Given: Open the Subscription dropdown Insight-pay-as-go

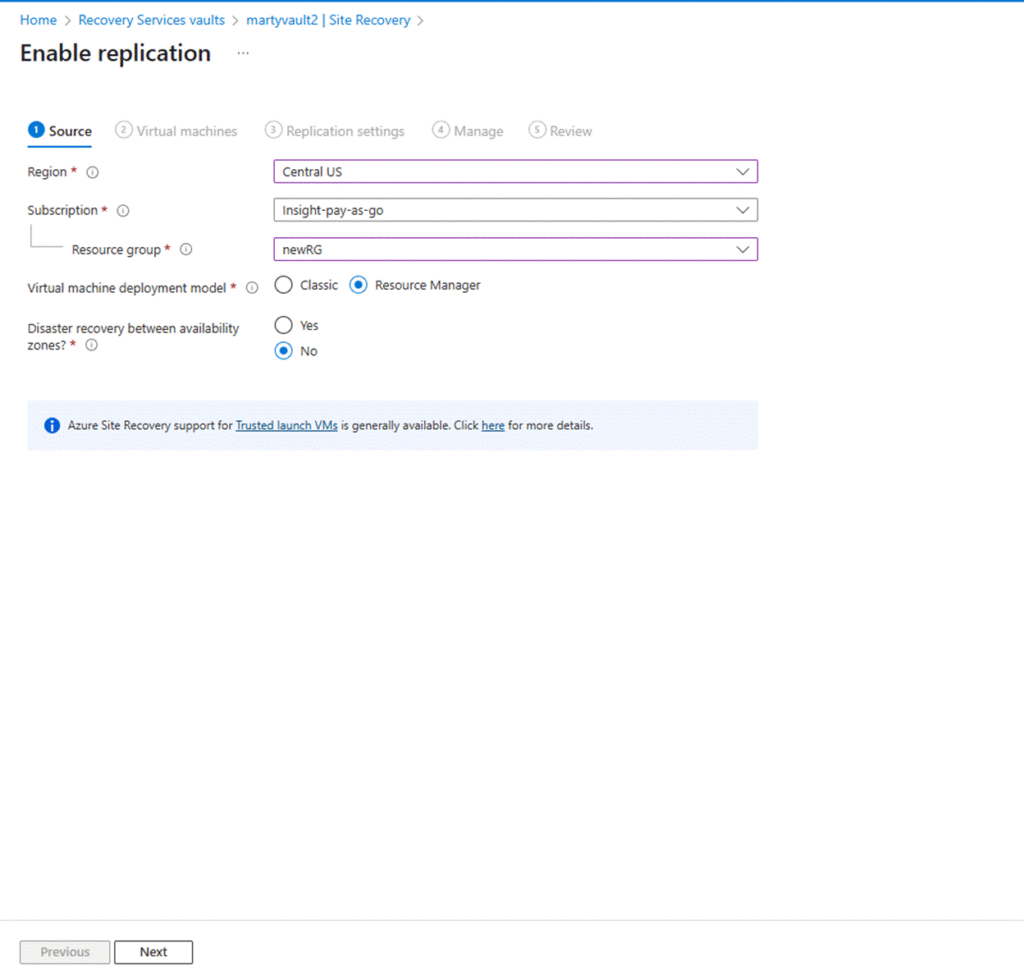Looking at the screenshot, I should click(x=515, y=210).
